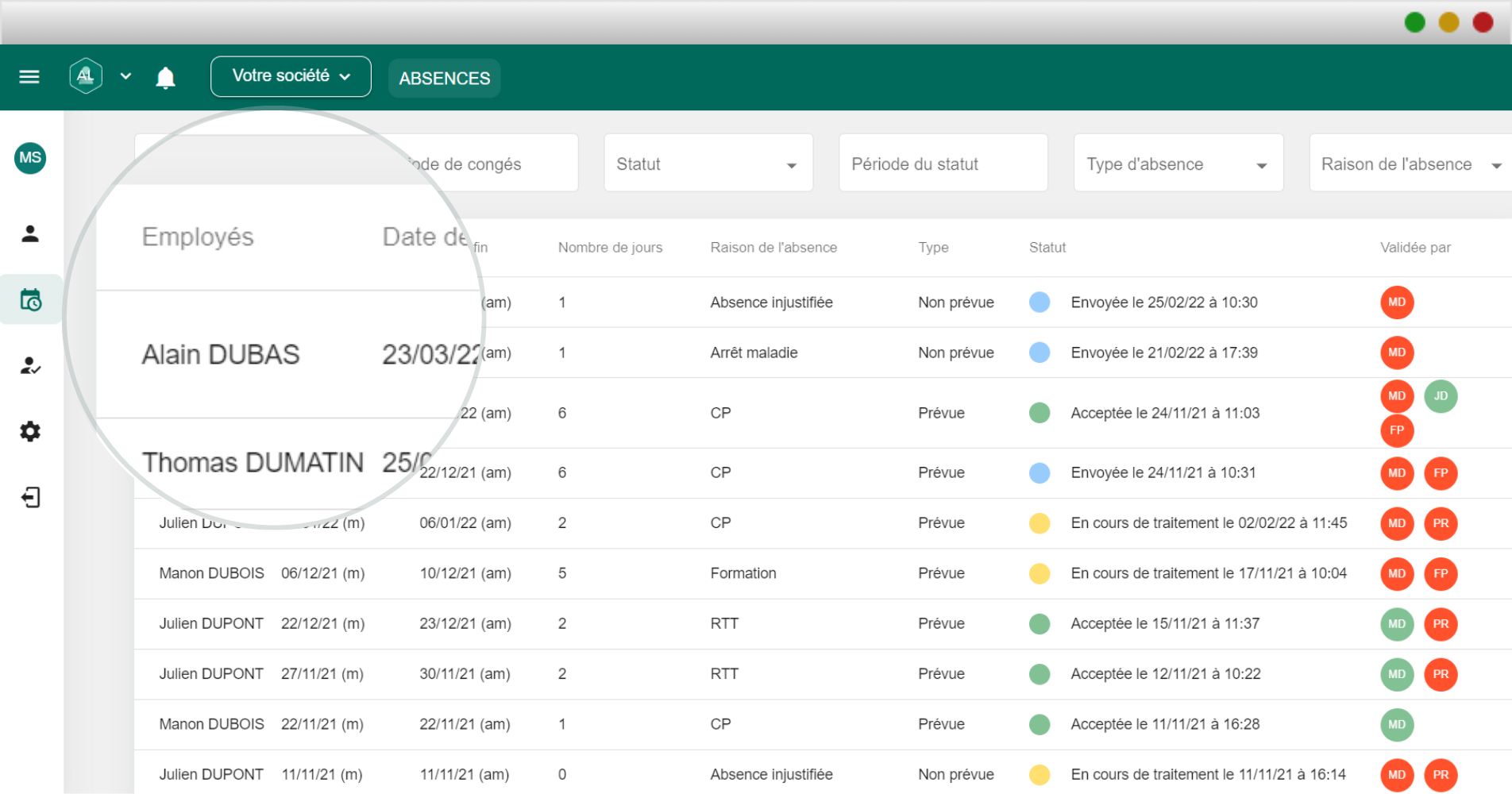Screen dimensions: 1512x794
Task: Open the Votre société dropdown
Action: click(291, 76)
